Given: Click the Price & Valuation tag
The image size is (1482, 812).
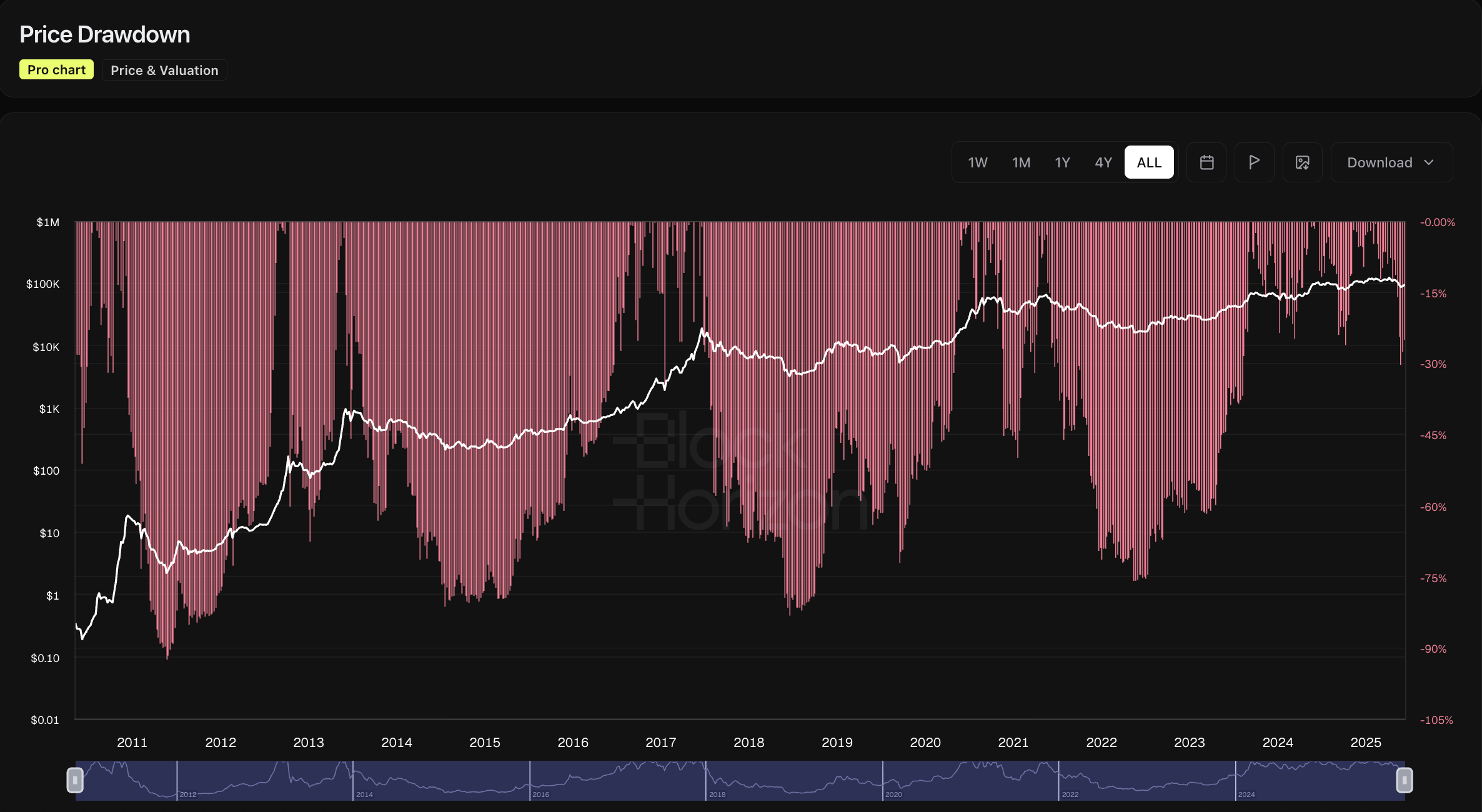Looking at the screenshot, I should (x=164, y=70).
